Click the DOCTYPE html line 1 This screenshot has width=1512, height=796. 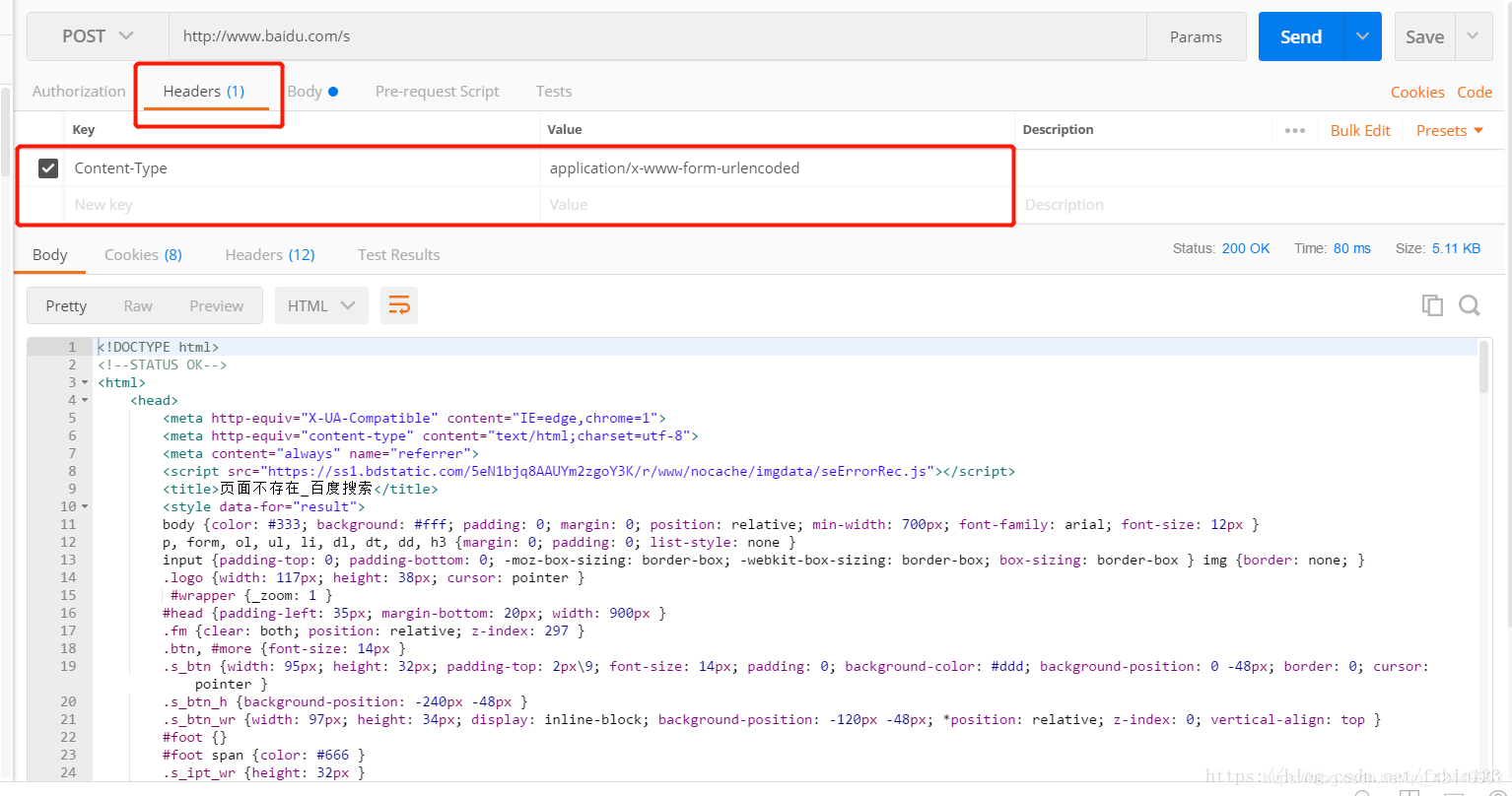pyautogui.click(x=158, y=347)
